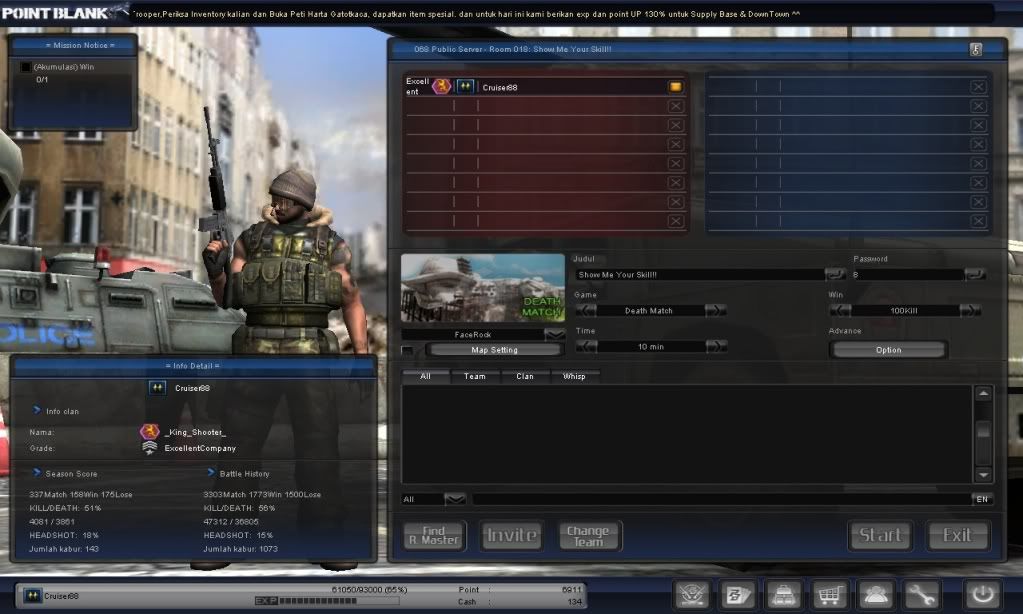The width and height of the screenshot is (1023, 614).
Task: Click the Invite button
Action: coord(512,536)
